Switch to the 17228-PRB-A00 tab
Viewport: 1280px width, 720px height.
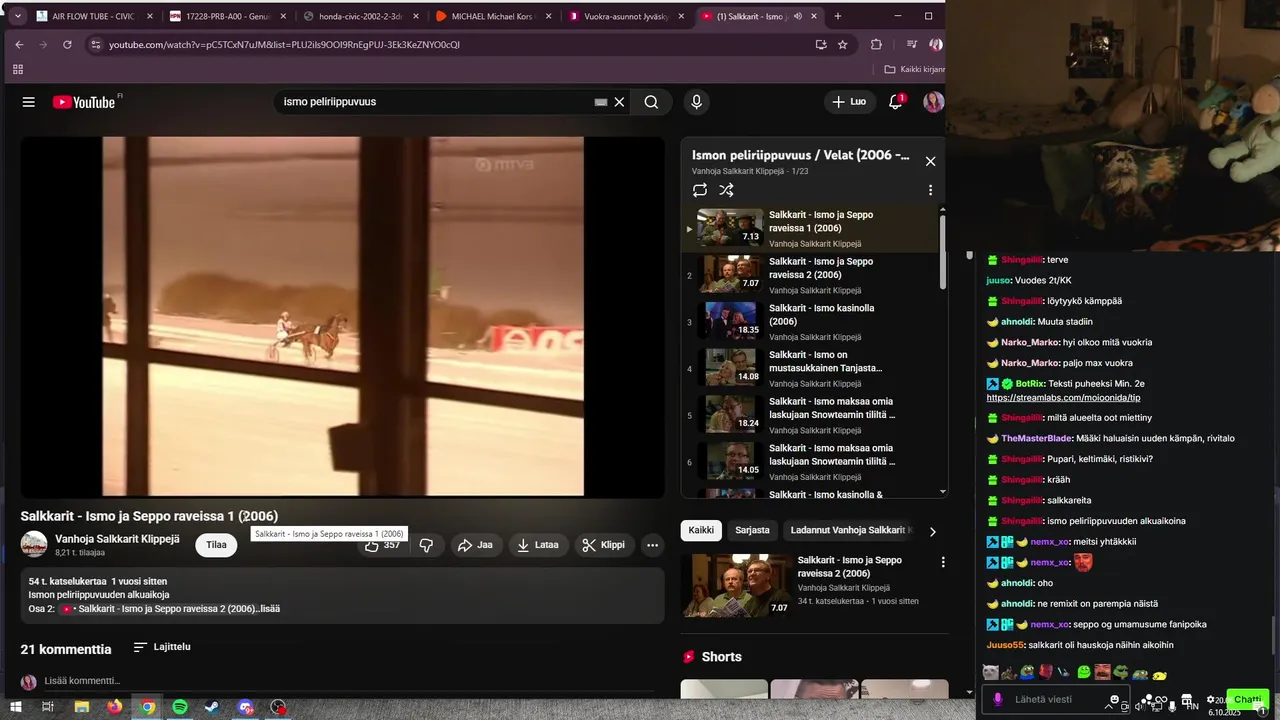pyautogui.click(x=228, y=16)
